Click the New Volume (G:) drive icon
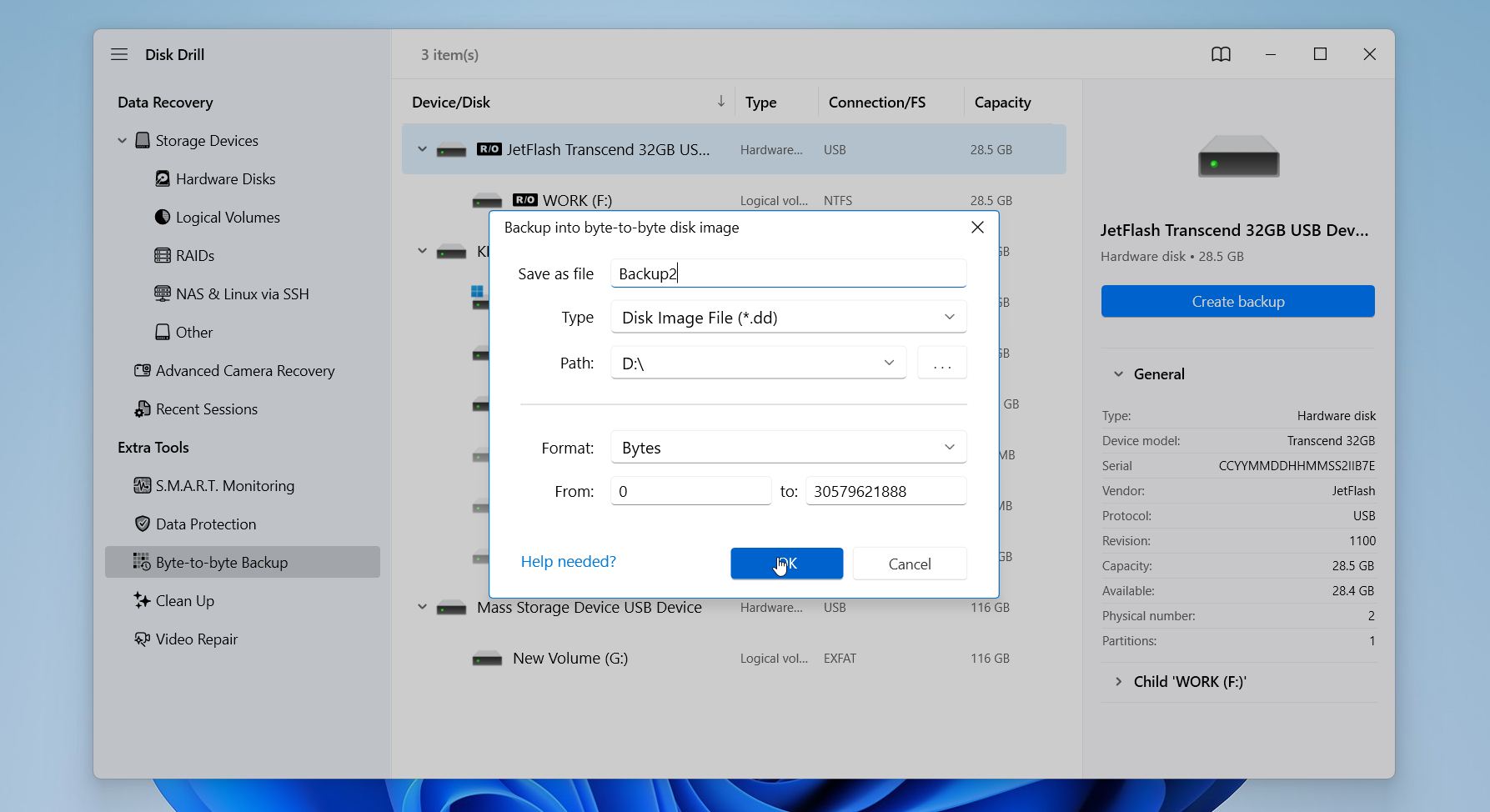The width and height of the screenshot is (1490, 812). pos(487,659)
